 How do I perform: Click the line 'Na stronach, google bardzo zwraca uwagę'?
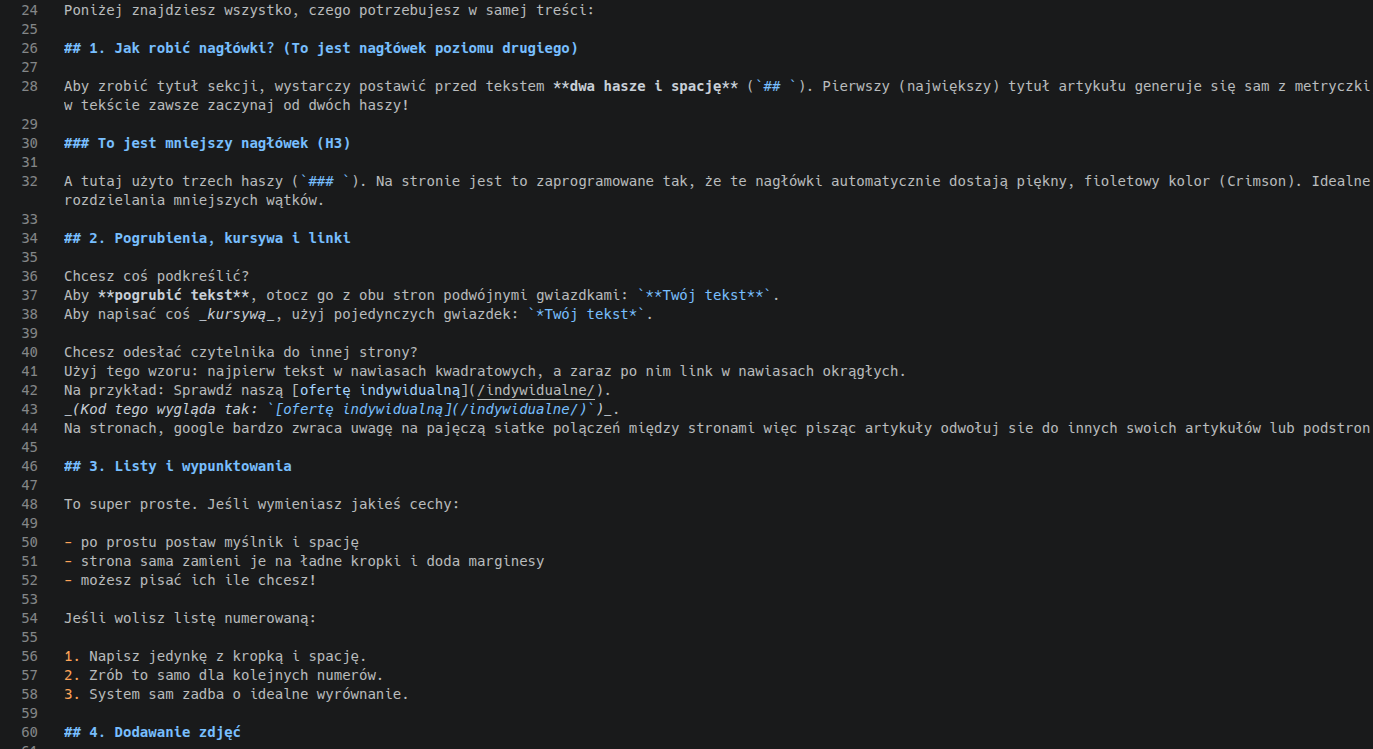click(718, 428)
